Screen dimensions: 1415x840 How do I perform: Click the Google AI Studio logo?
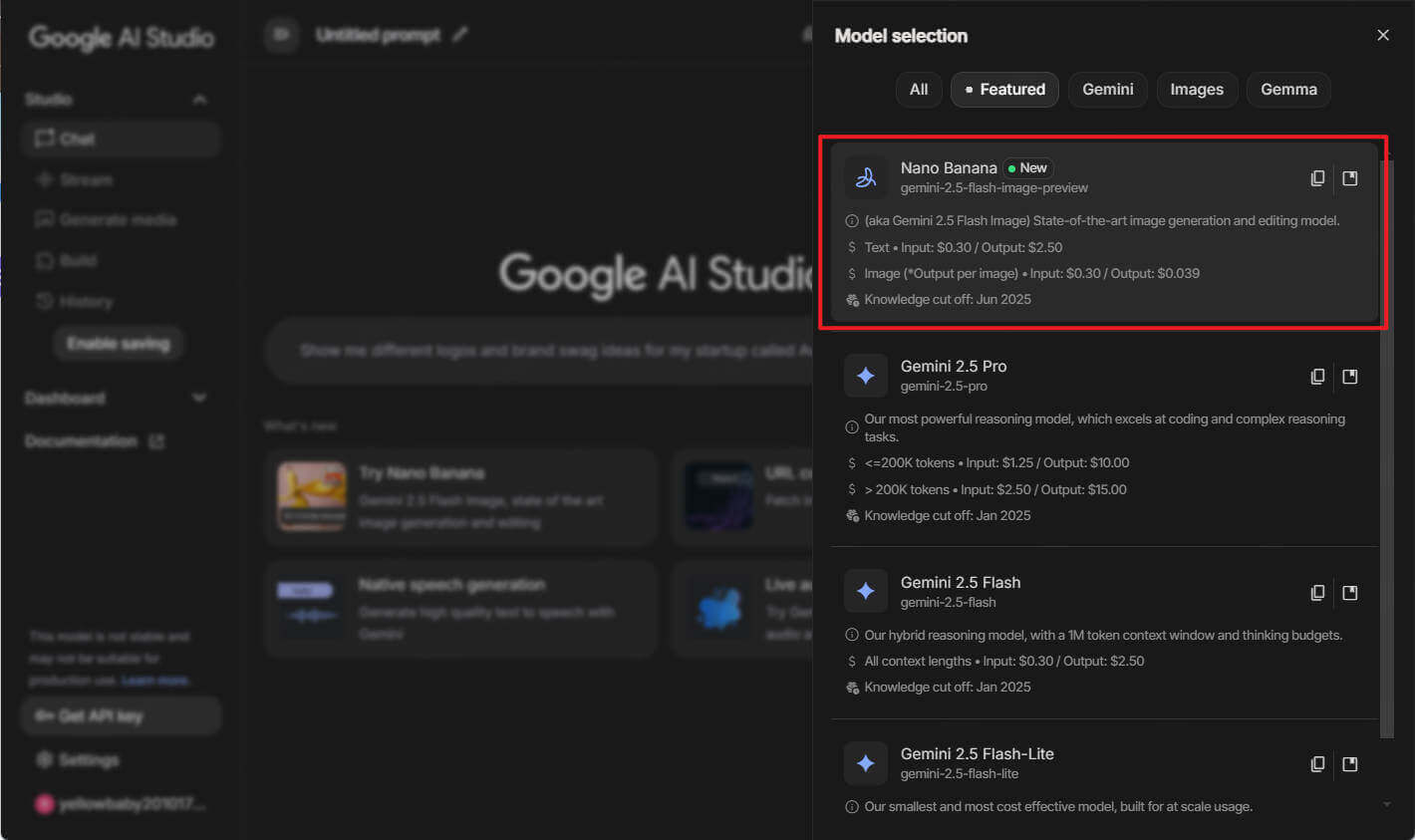tap(121, 38)
